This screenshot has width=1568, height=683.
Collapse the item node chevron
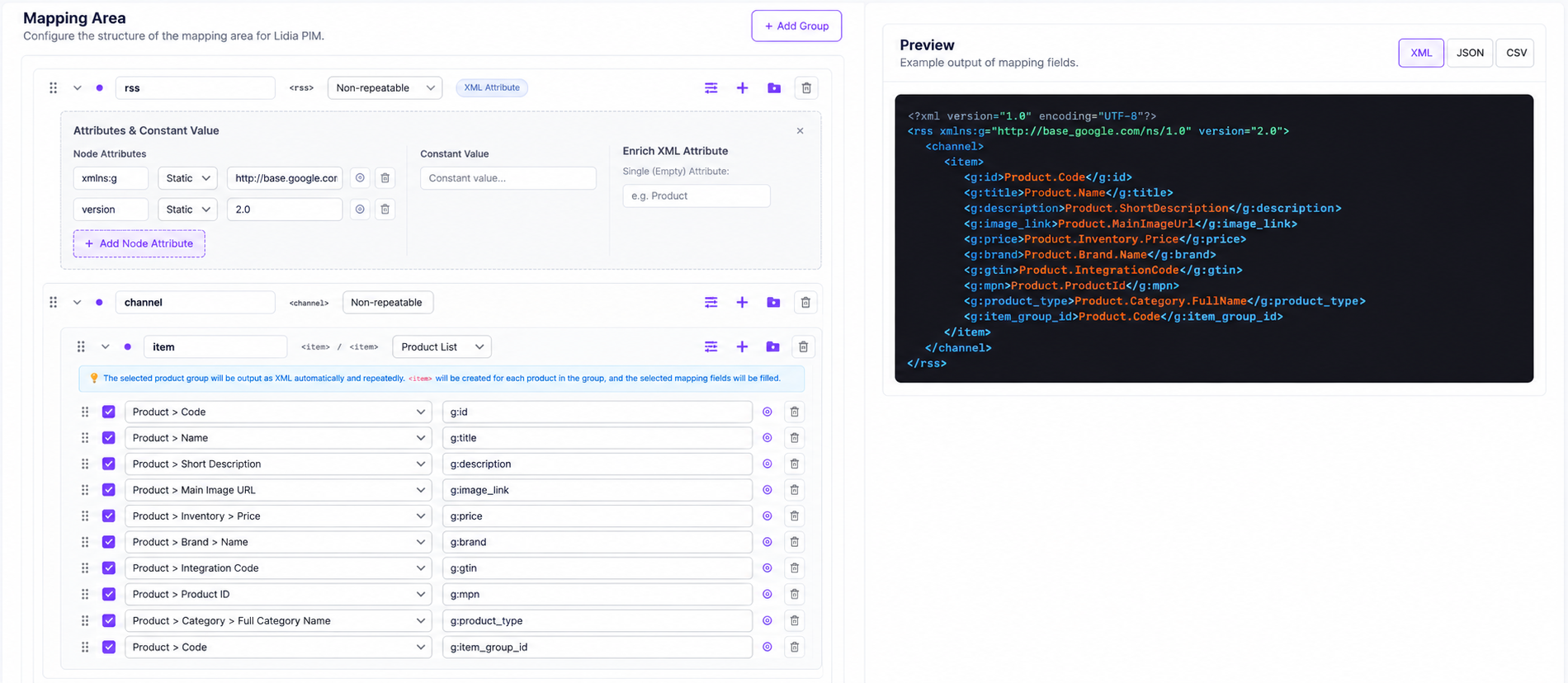(x=106, y=347)
